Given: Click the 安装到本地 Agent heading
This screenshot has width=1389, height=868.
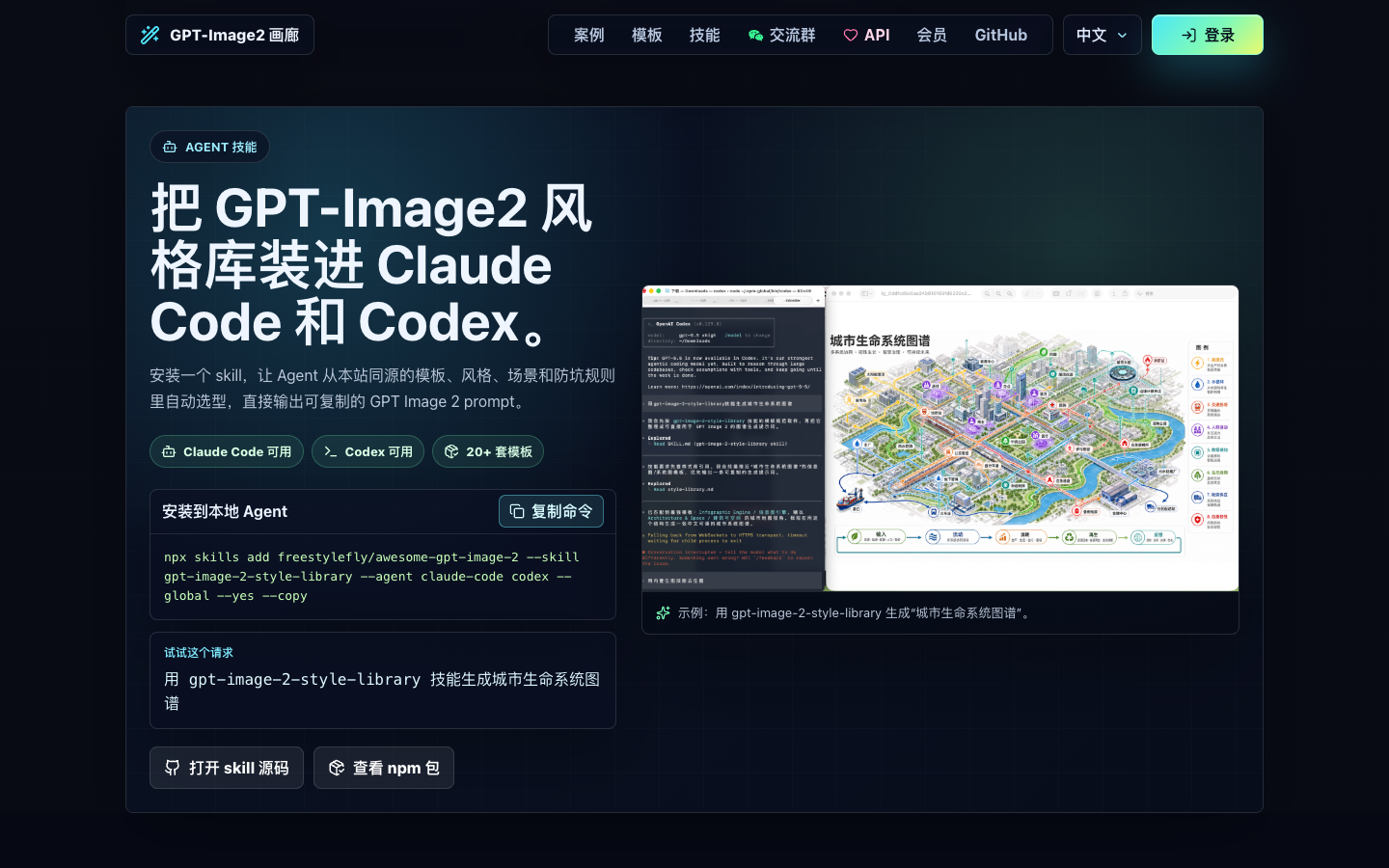Looking at the screenshot, I should click(225, 511).
